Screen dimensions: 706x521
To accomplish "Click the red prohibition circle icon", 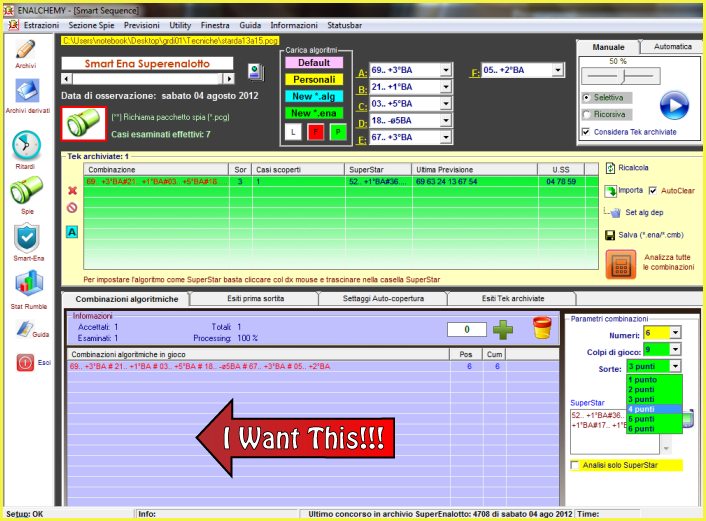I will pyautogui.click(x=72, y=208).
